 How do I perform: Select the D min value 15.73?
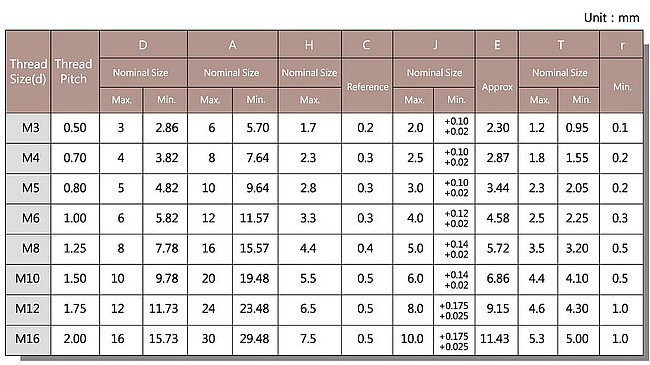(163, 339)
